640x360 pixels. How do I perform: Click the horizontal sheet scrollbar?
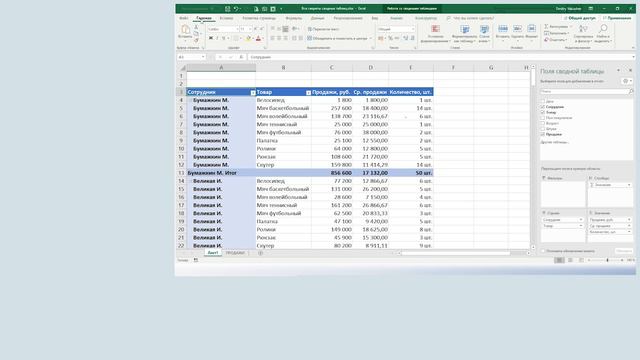click(456, 253)
